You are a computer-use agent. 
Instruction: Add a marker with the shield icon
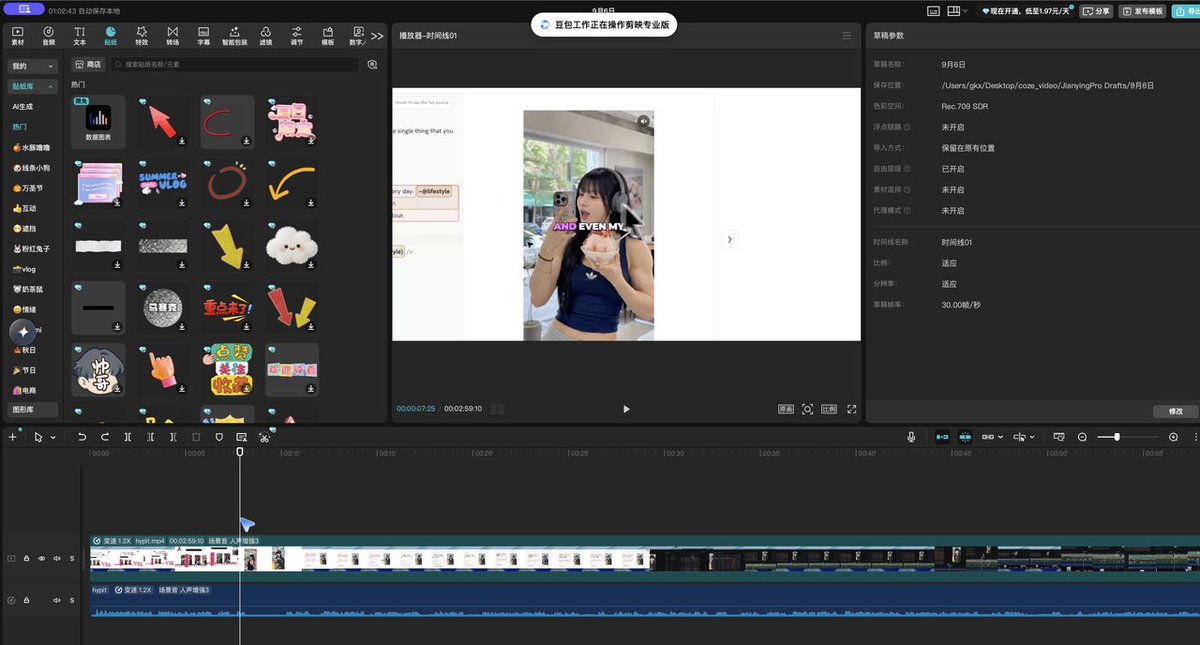(219, 437)
